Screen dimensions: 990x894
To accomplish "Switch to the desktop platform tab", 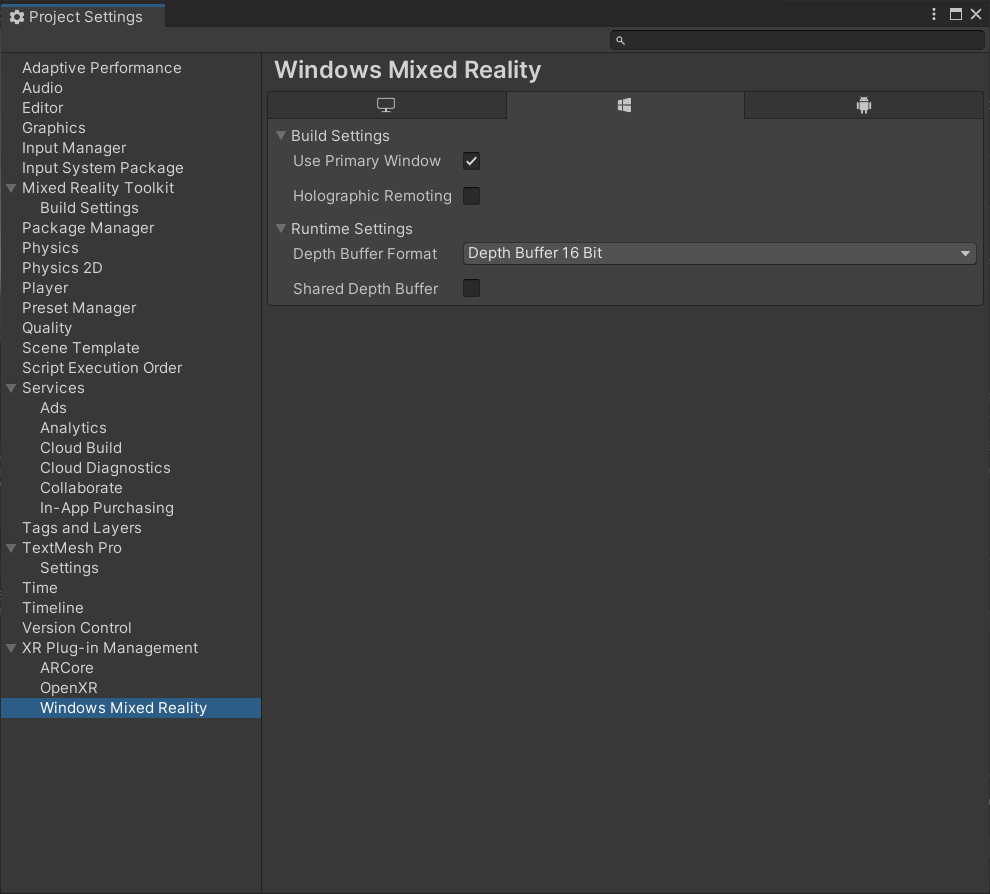I will pos(385,104).
